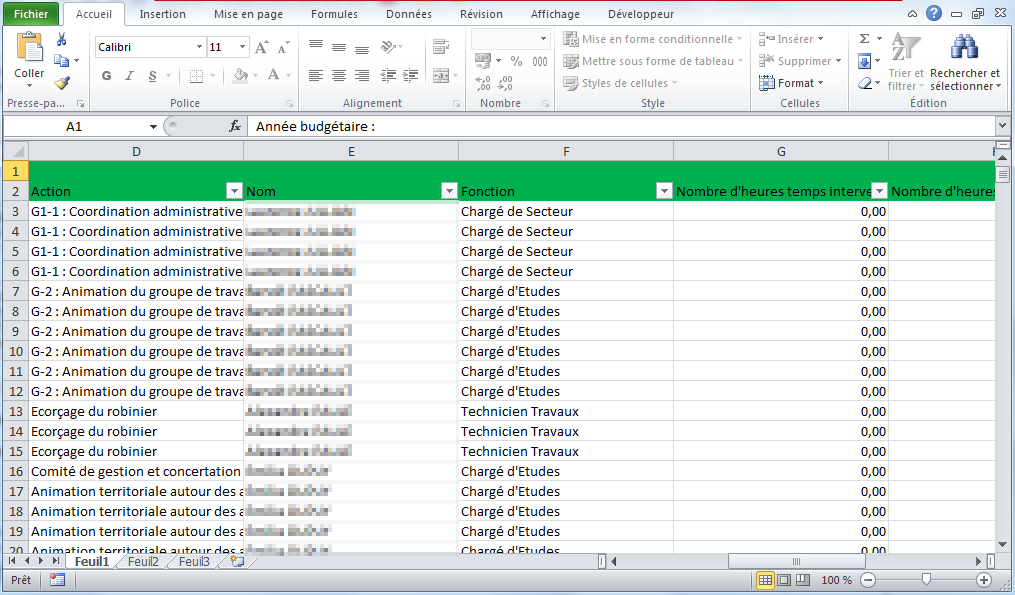Screen dimensions: 1015x595
Task: Toggle bold formatting (G)
Action: point(107,76)
